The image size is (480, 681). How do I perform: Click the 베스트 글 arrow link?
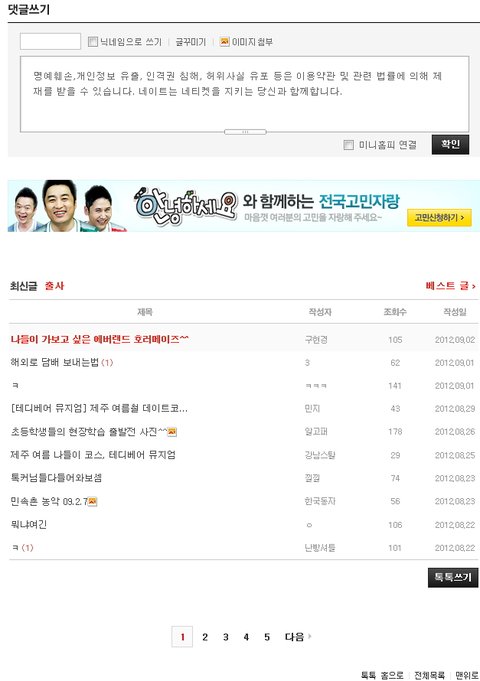click(450, 286)
